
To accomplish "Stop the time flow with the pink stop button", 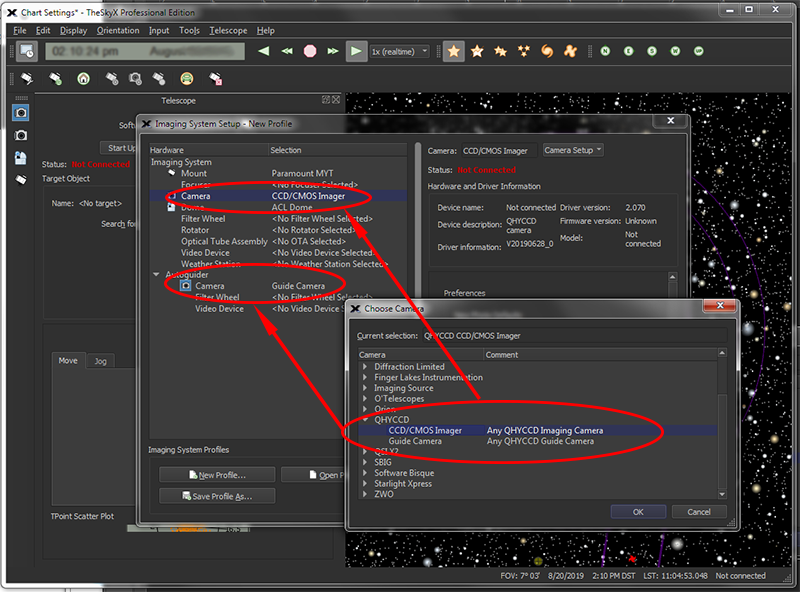I will [x=310, y=51].
